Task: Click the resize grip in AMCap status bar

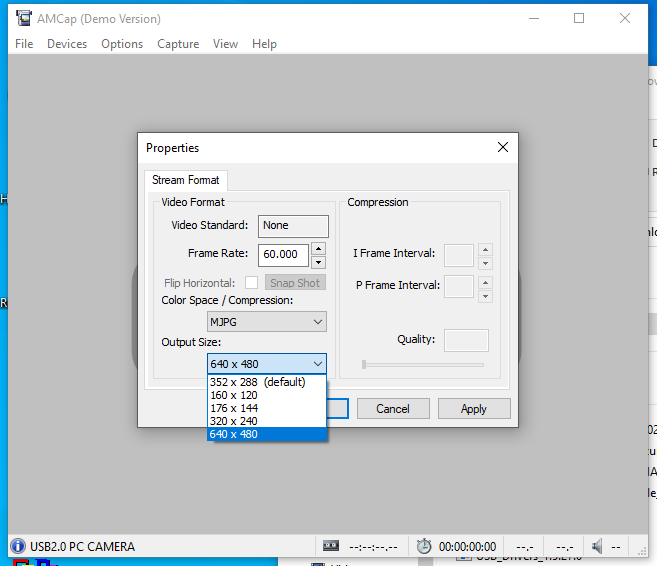Action: (x=642, y=551)
